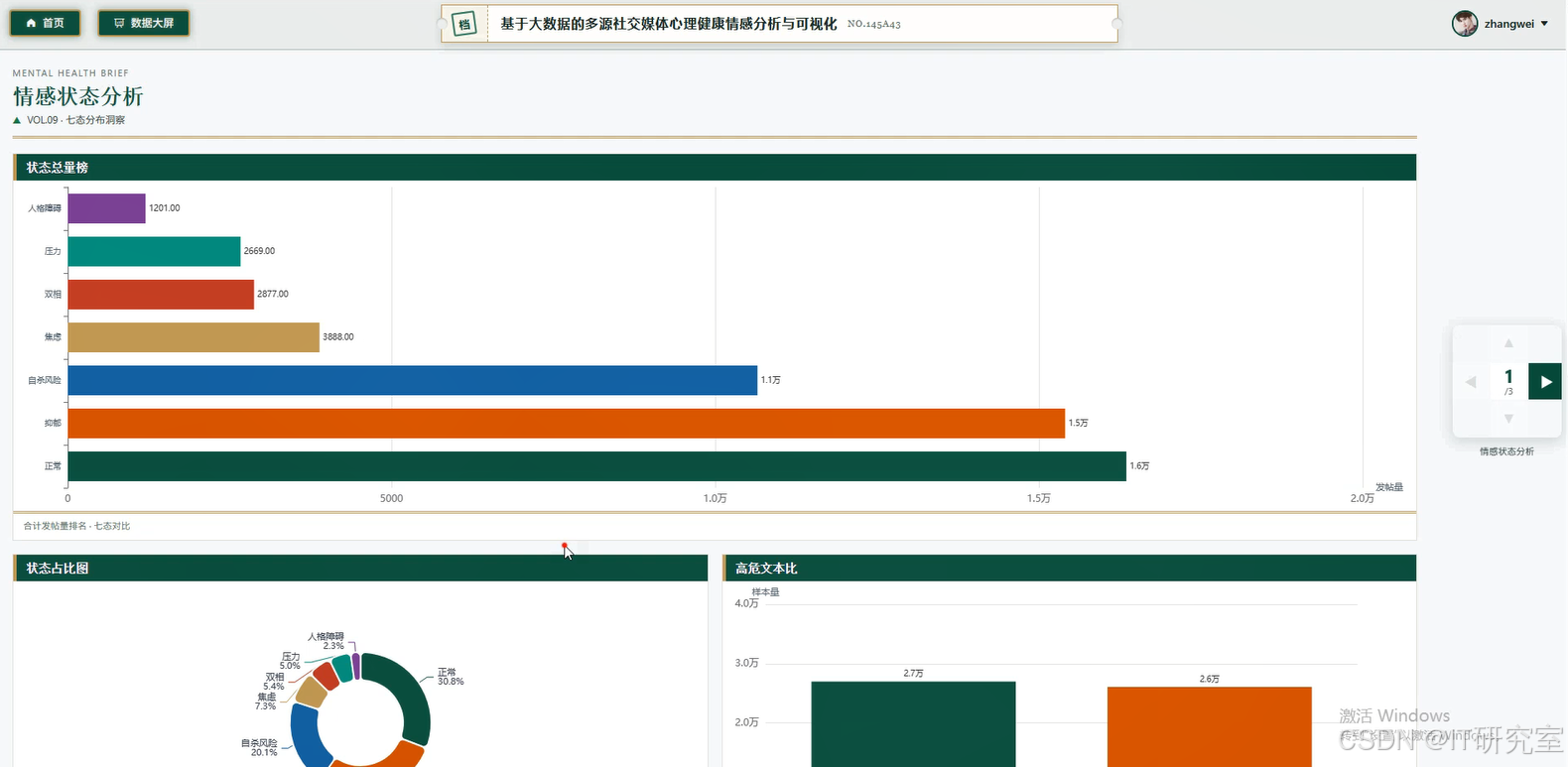The width and height of the screenshot is (1568, 767).
Task: Click the down arrow in page navigator
Action: [x=1508, y=419]
